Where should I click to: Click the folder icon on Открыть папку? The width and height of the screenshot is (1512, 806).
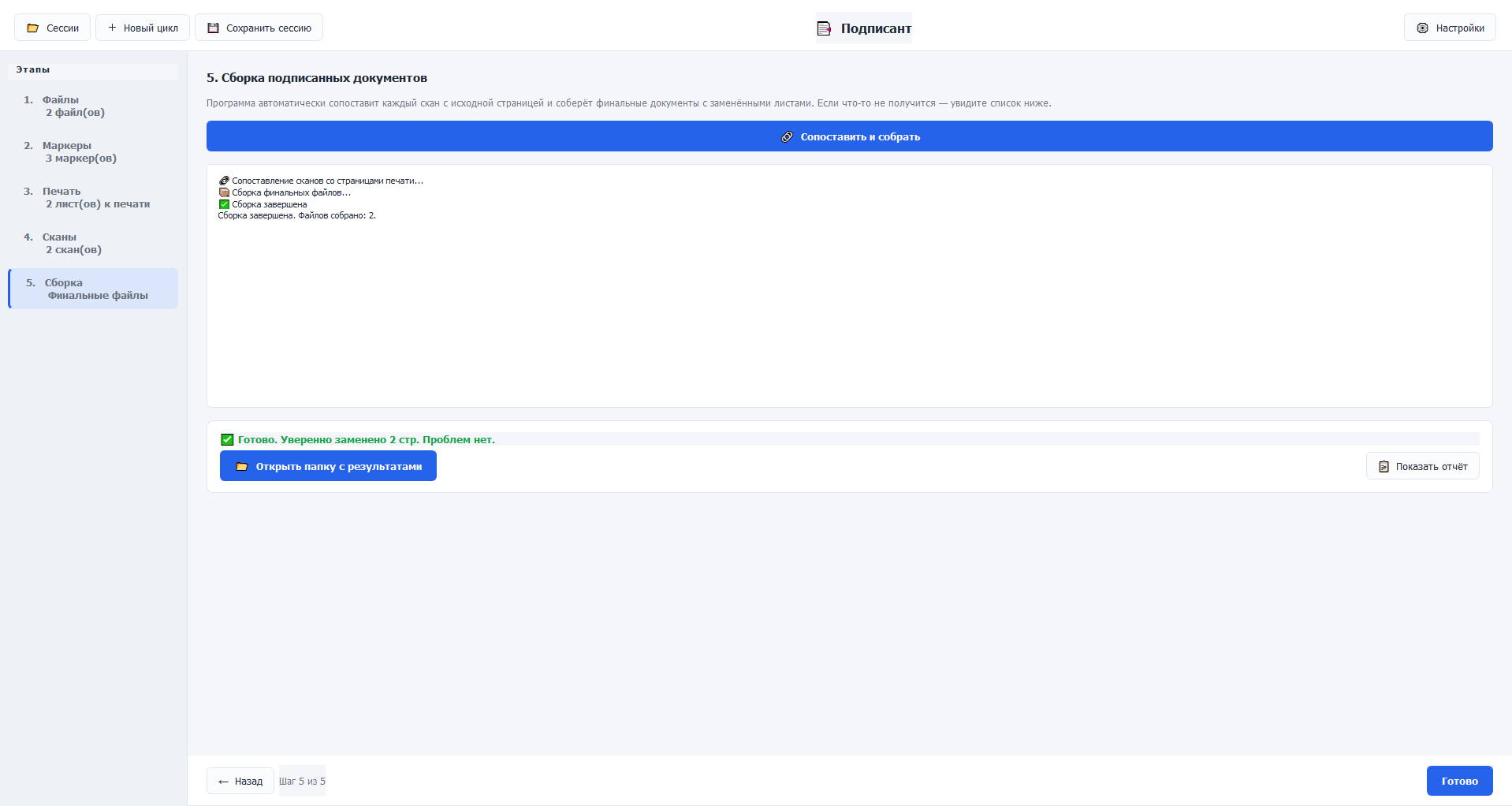pos(242,466)
